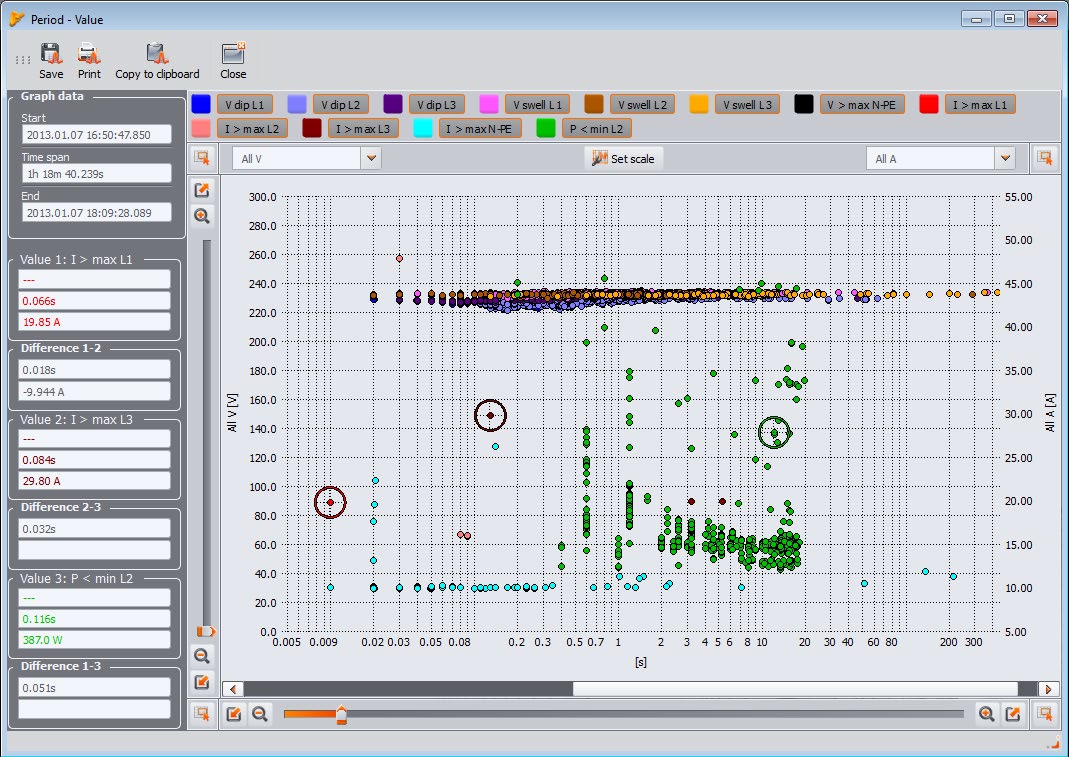Toggle the V > max N-PE legend button
The image size is (1069, 757).
[x=862, y=104]
